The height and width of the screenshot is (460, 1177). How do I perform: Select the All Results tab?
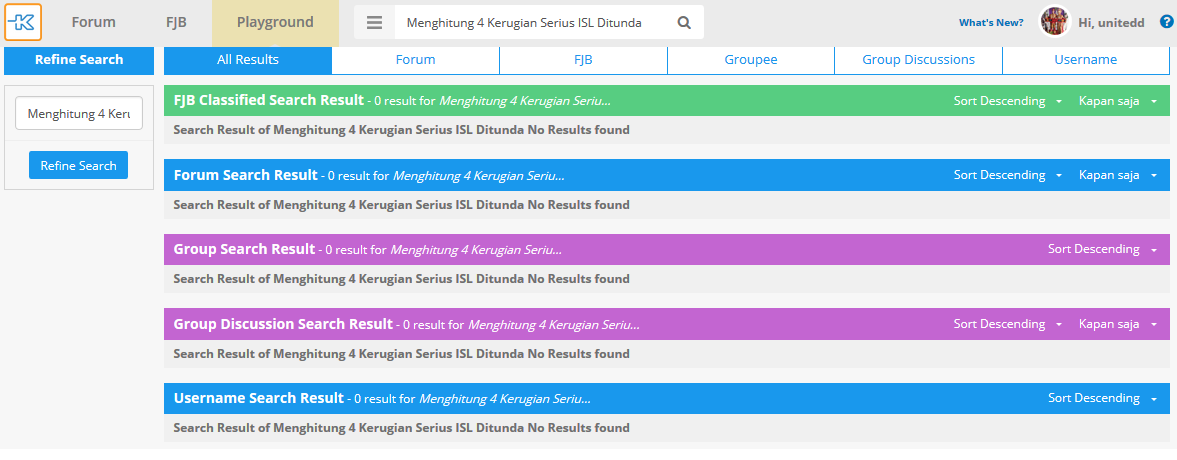tap(248, 60)
